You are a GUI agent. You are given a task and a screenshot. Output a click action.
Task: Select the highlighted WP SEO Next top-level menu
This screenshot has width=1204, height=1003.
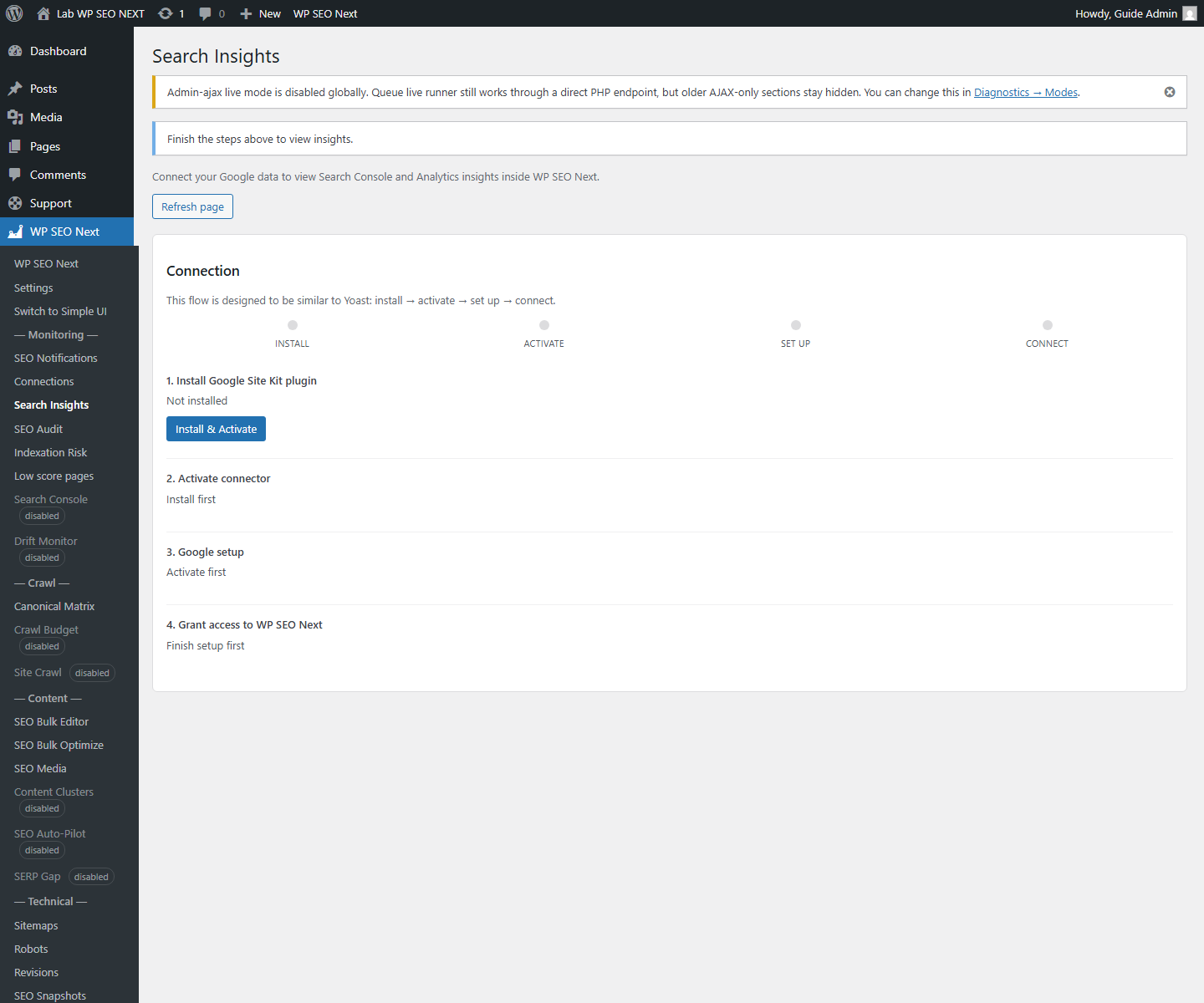point(67,232)
